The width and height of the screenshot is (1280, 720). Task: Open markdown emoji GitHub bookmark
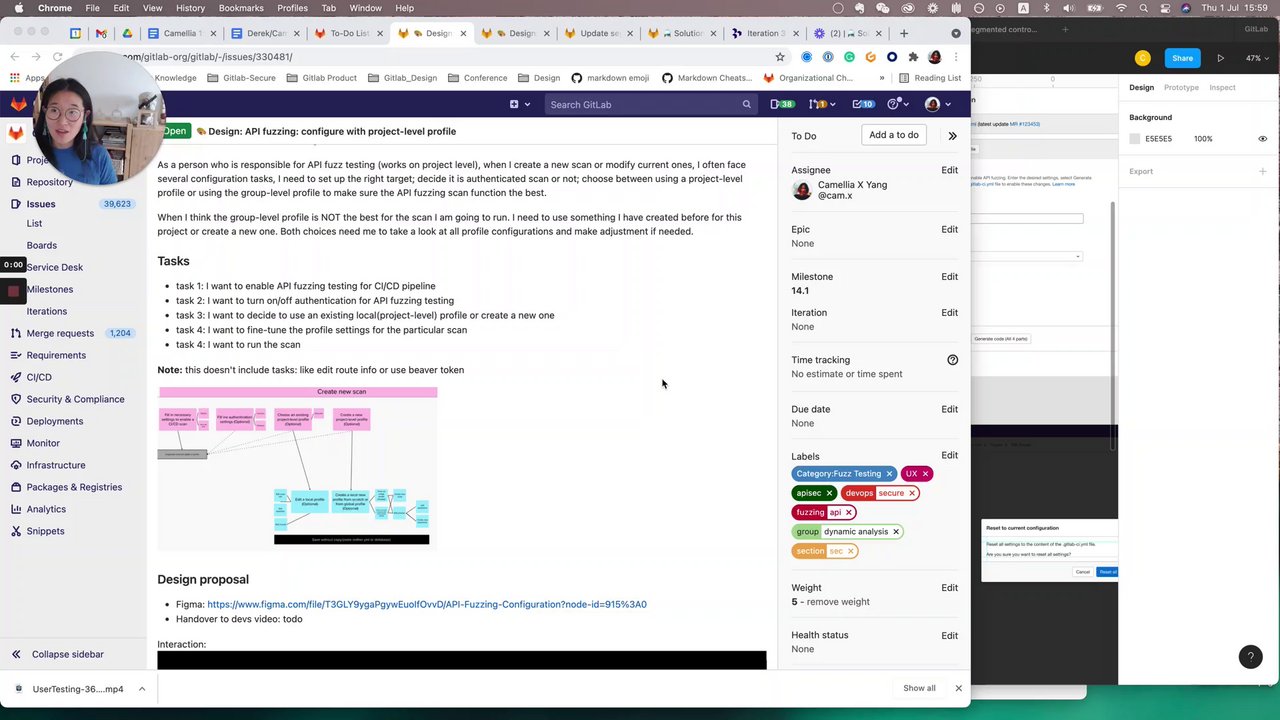click(610, 78)
